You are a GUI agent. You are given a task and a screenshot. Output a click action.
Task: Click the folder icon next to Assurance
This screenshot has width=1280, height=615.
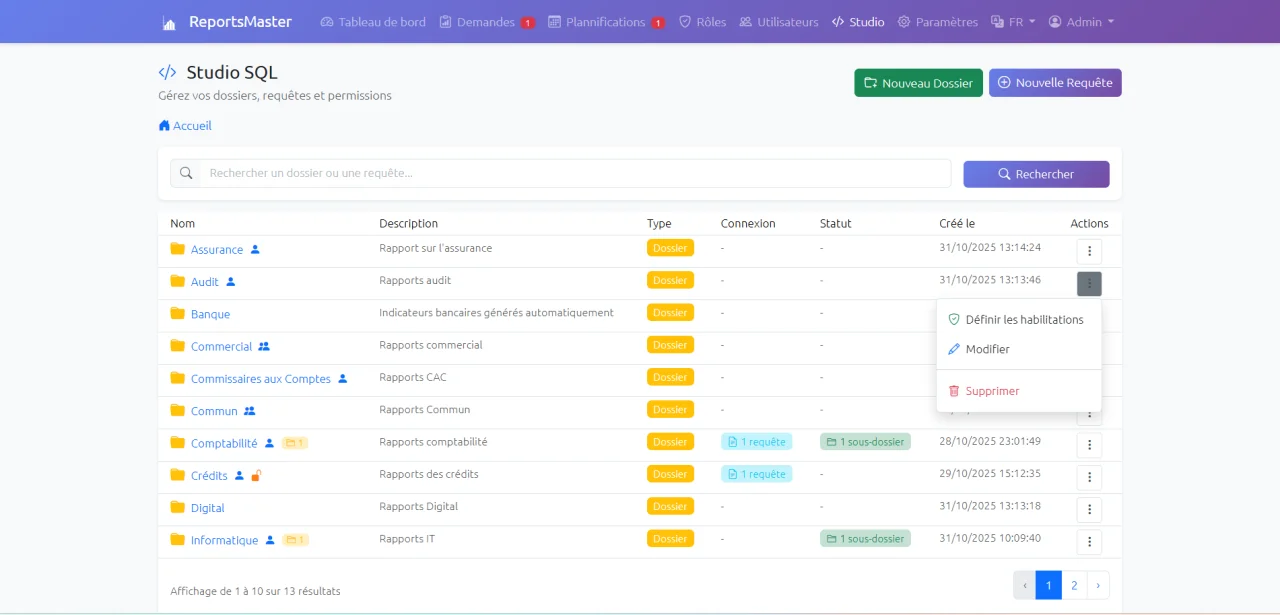click(178, 248)
